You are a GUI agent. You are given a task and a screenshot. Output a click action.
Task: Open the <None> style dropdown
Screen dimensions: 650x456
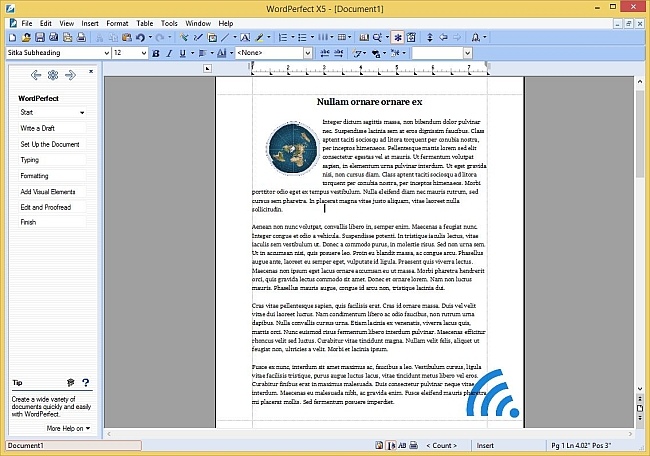tap(308, 53)
